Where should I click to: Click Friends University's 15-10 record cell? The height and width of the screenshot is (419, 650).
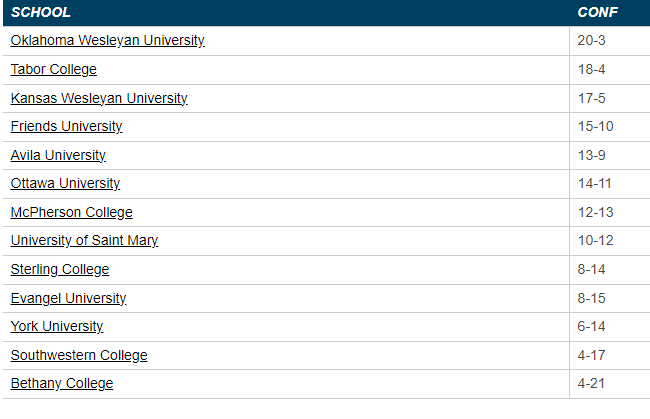[x=596, y=127]
